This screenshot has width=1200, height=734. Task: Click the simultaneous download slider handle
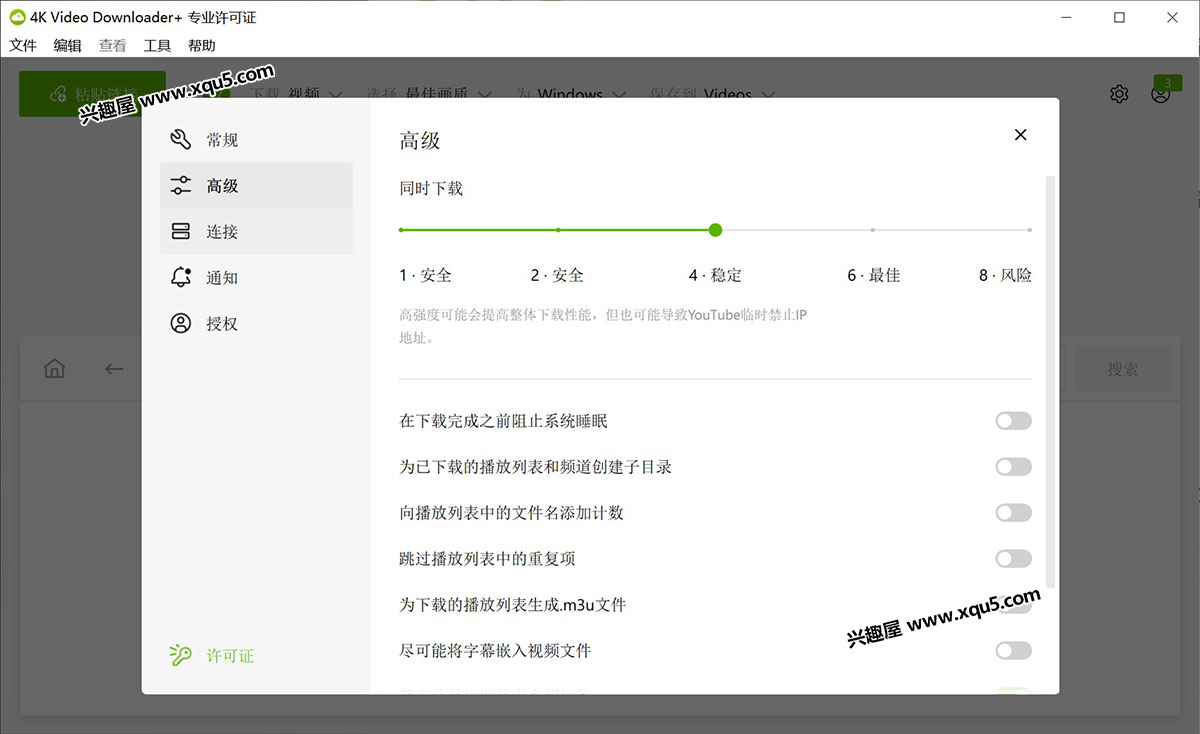[715, 230]
